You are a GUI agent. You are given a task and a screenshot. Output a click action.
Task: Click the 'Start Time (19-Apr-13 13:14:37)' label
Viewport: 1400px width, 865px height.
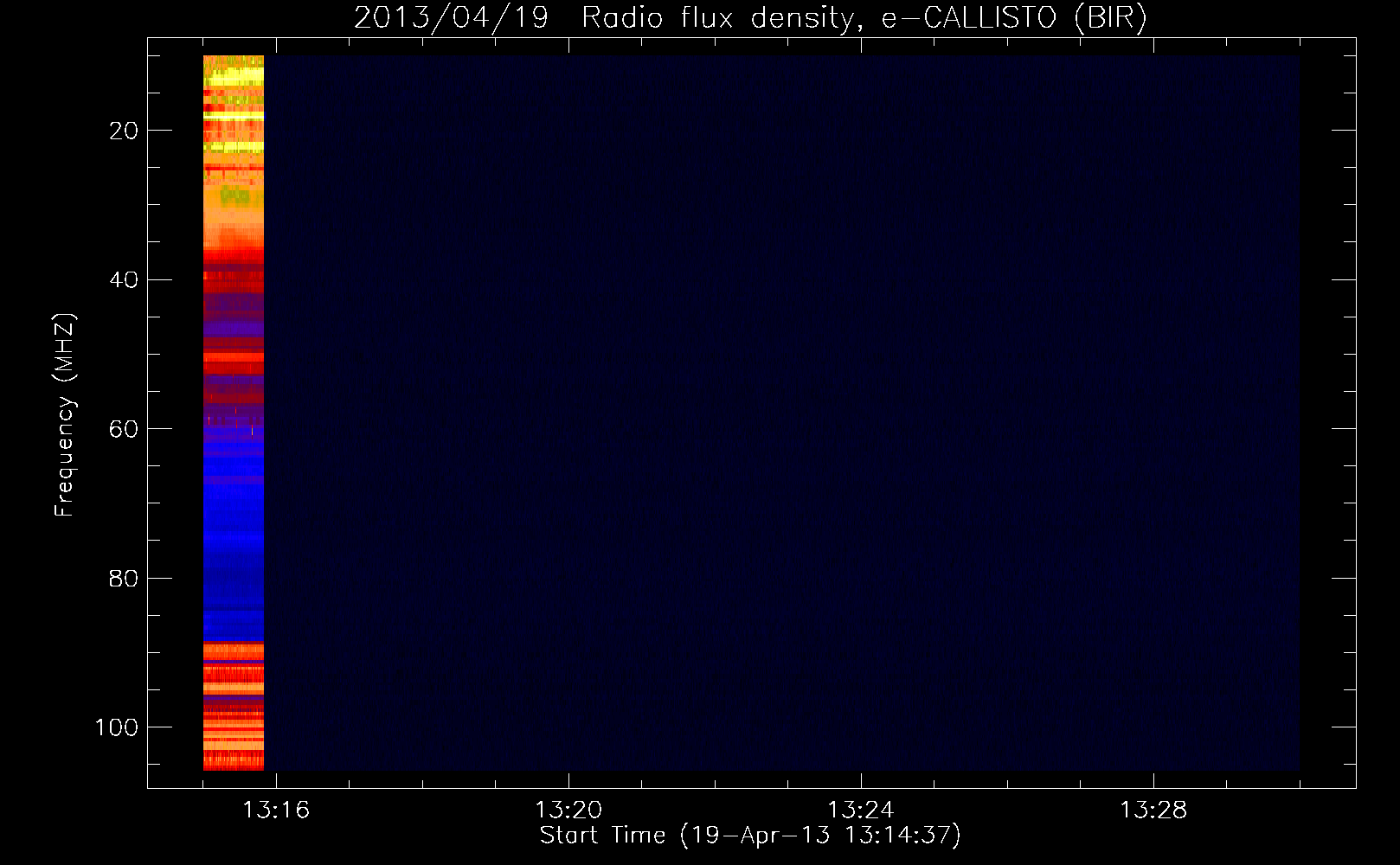tap(750, 835)
